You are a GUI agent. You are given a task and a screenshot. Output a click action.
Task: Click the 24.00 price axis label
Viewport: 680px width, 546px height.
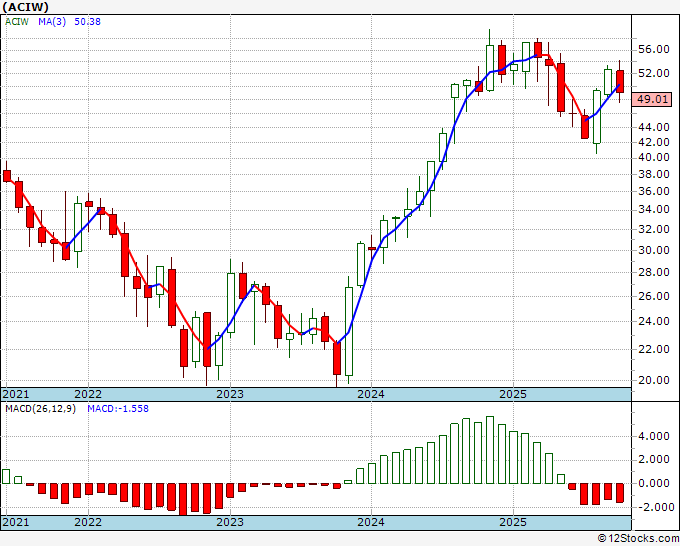click(654, 321)
